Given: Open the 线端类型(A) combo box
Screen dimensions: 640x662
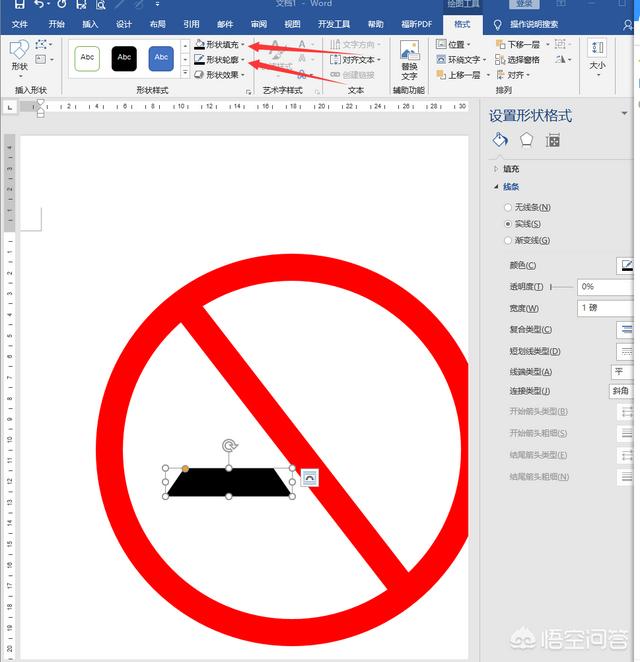Looking at the screenshot, I should click(x=621, y=372).
